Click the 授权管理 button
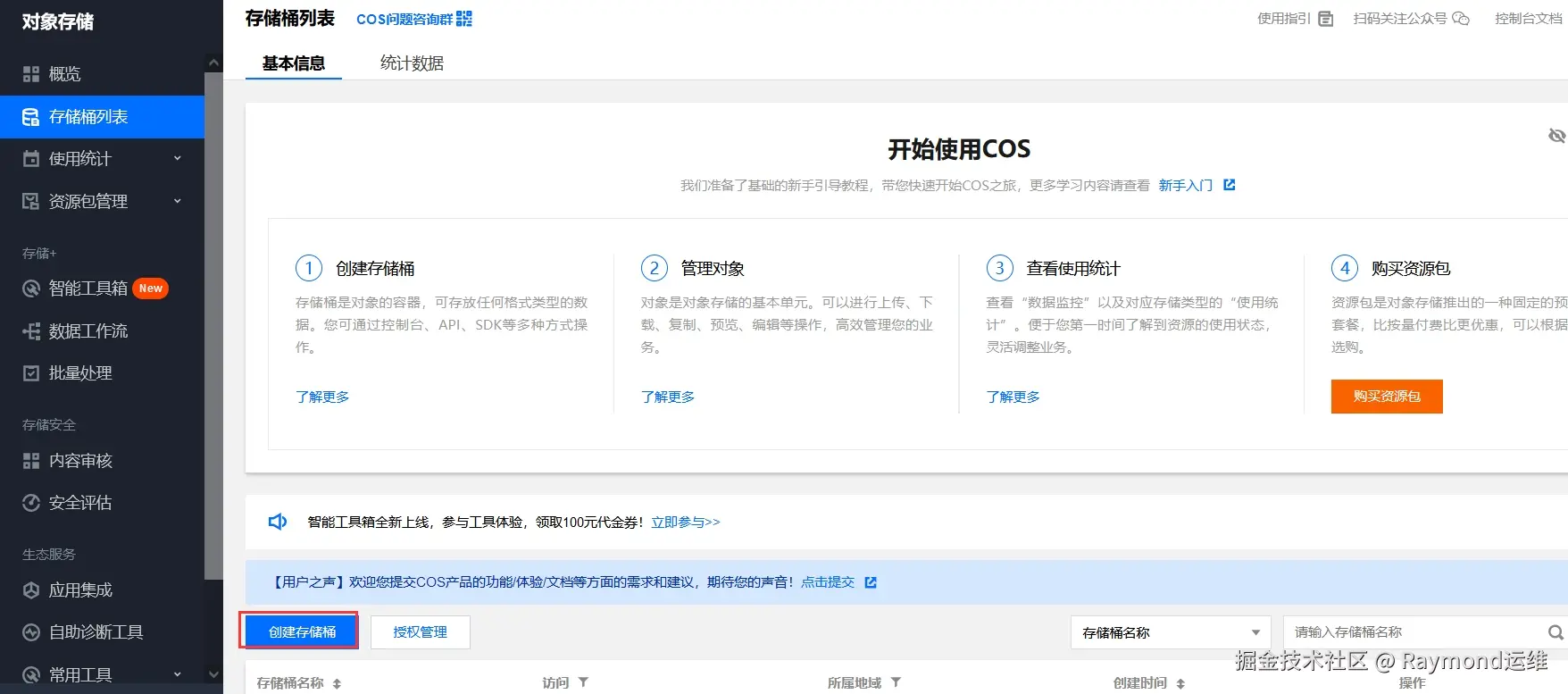 [421, 631]
